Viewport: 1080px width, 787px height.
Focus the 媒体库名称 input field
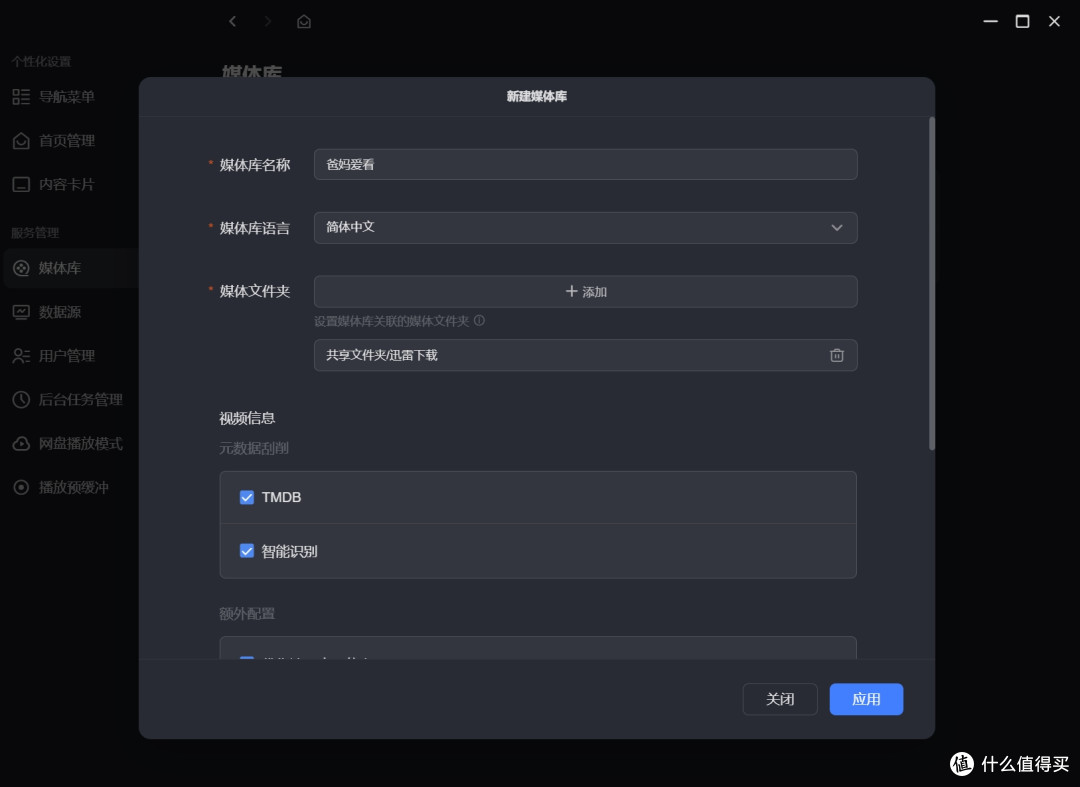pyautogui.click(x=585, y=165)
